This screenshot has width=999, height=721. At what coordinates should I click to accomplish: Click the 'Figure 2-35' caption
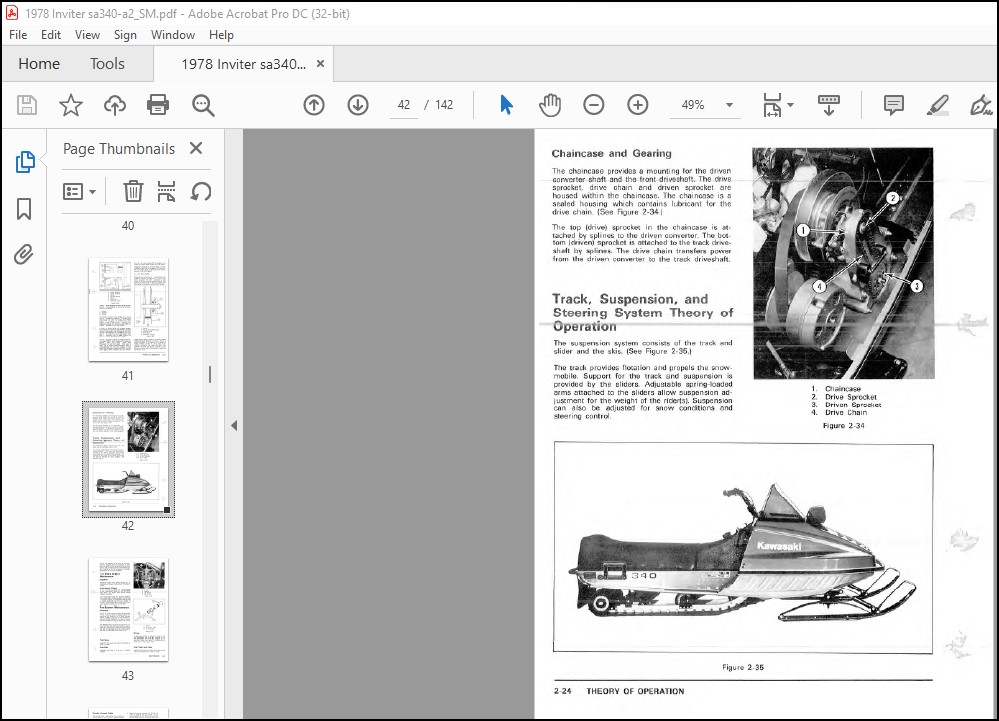pyautogui.click(x=743, y=667)
